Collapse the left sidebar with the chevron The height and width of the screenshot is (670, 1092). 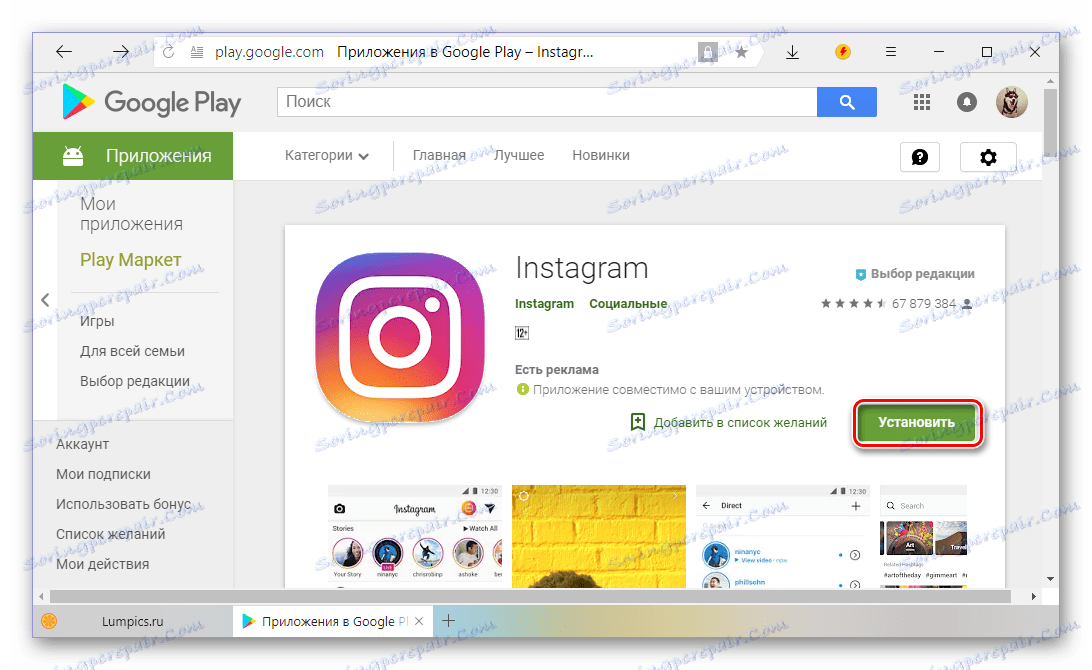(x=44, y=299)
